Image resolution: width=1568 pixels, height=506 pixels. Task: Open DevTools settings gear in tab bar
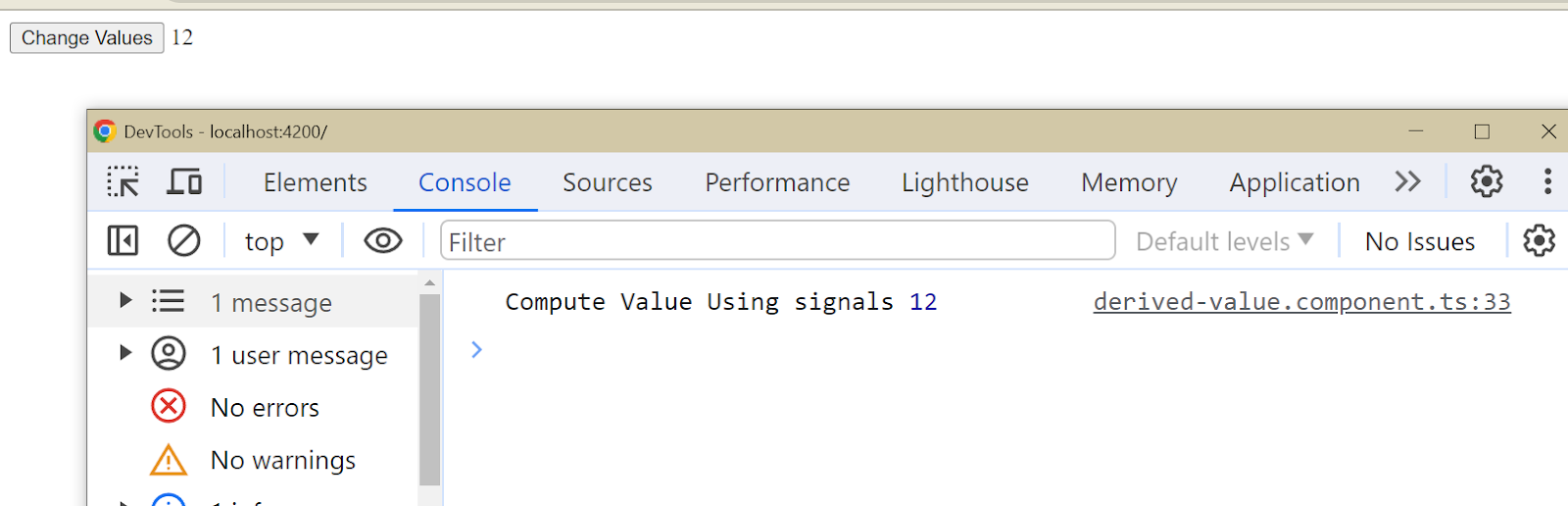pos(1487,181)
